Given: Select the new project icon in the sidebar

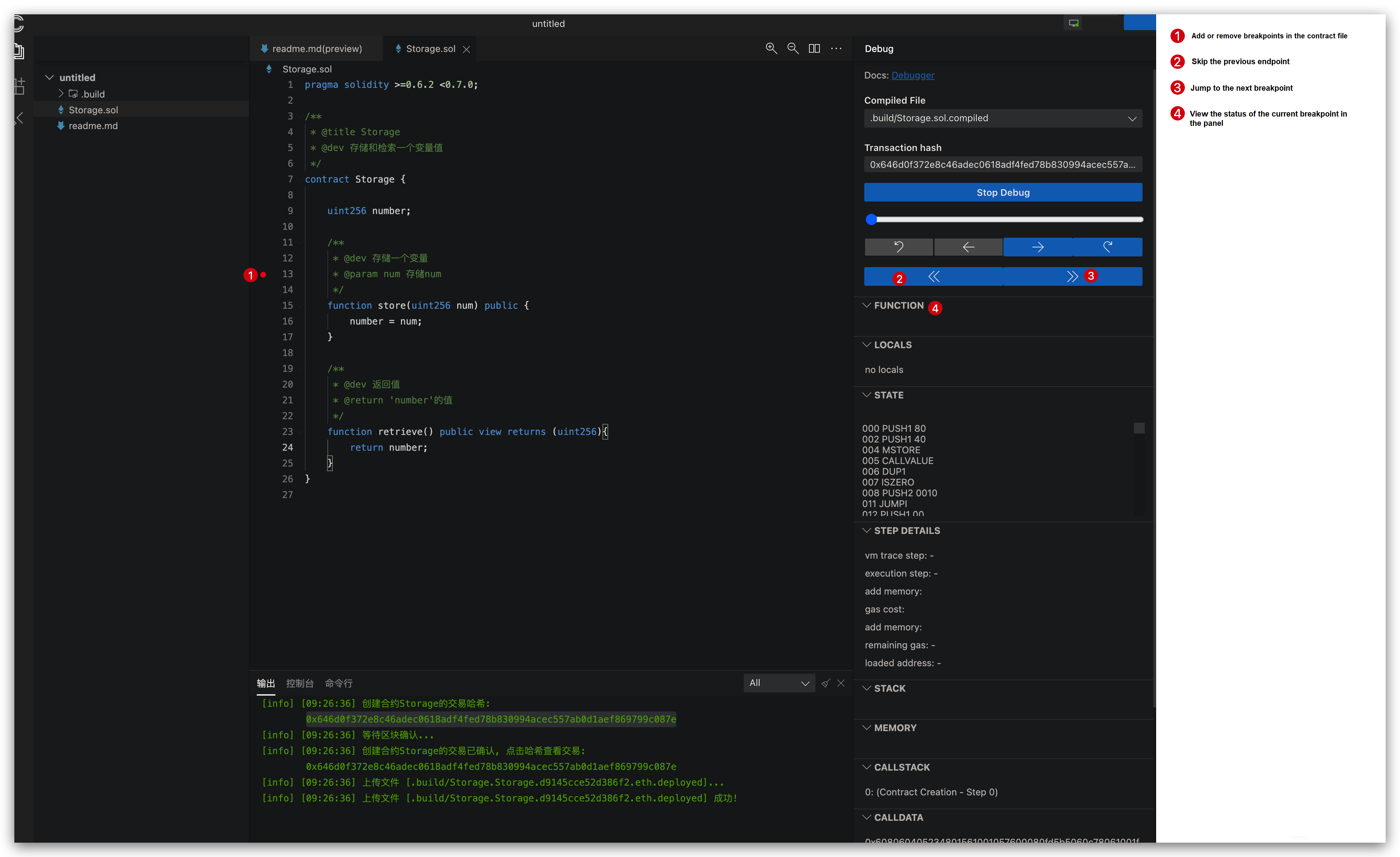Looking at the screenshot, I should [19, 85].
